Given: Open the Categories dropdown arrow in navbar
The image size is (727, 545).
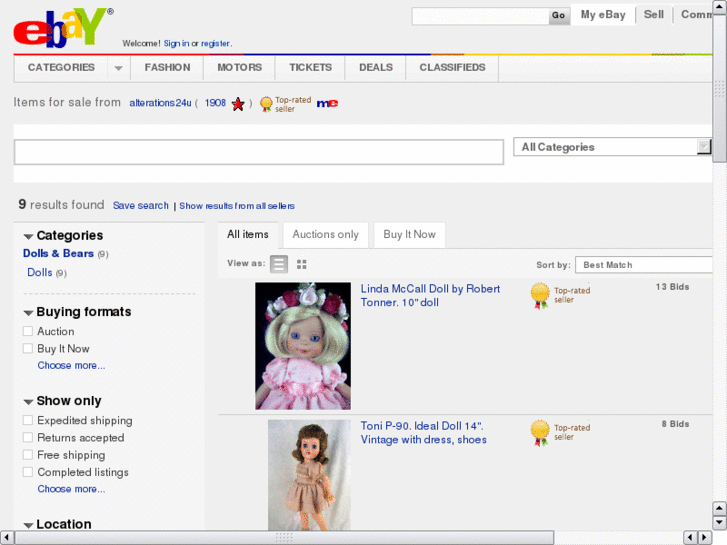Looking at the screenshot, I should point(118,68).
